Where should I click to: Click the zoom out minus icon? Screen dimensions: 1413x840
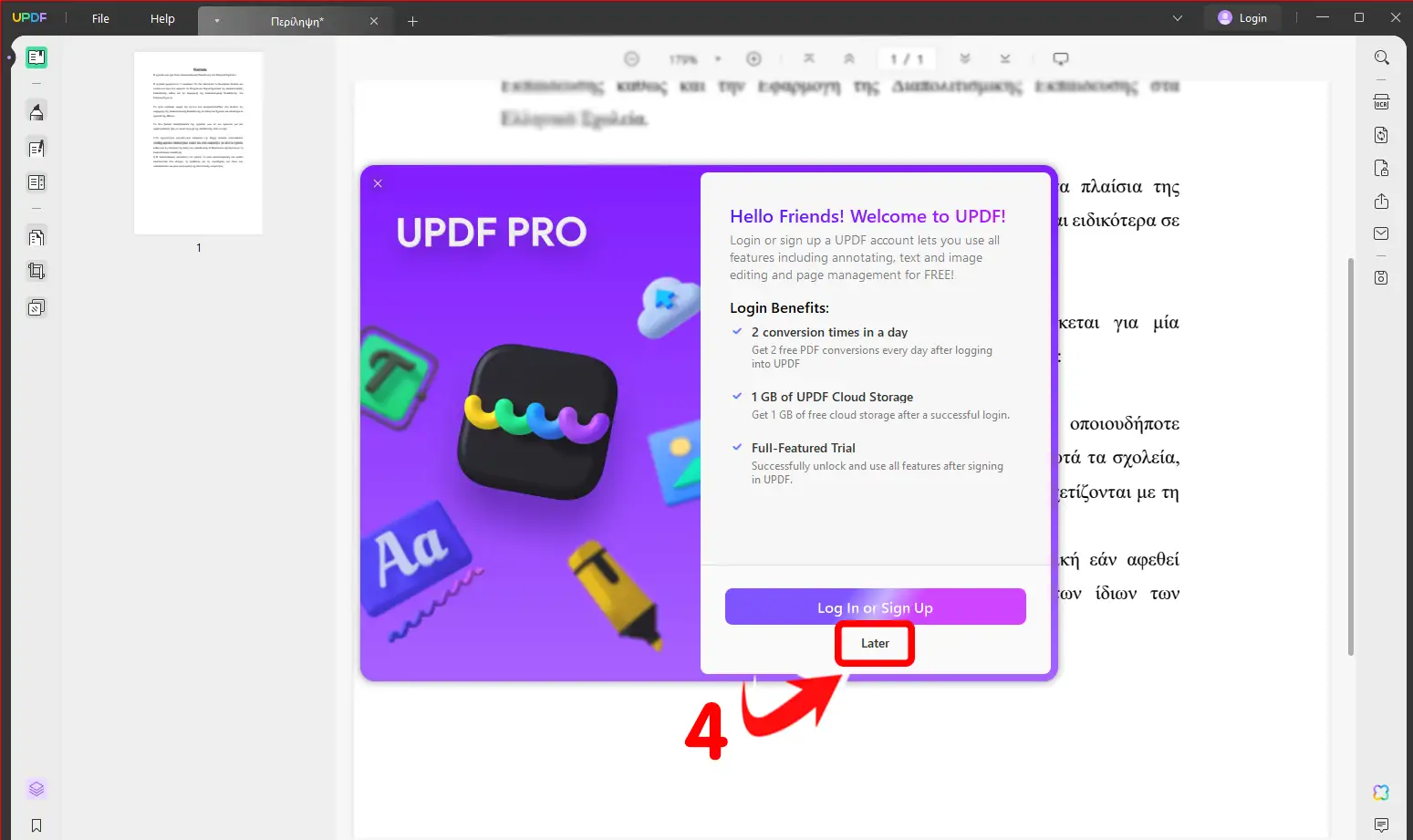pos(631,58)
